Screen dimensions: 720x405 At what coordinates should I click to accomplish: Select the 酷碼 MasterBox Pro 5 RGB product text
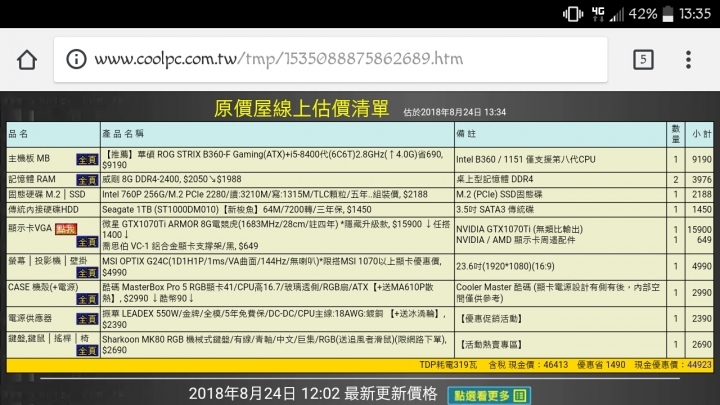pyautogui.click(x=268, y=292)
